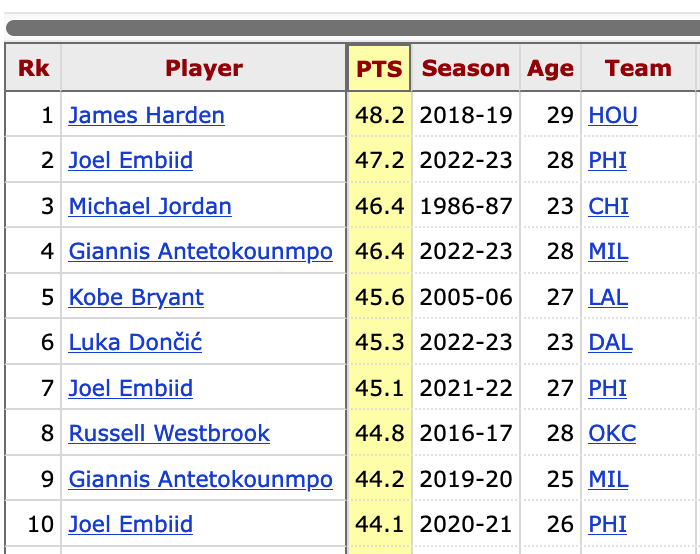Screen dimensions: 700x554
Task: Sort table by Player column header
Action: 204,69
